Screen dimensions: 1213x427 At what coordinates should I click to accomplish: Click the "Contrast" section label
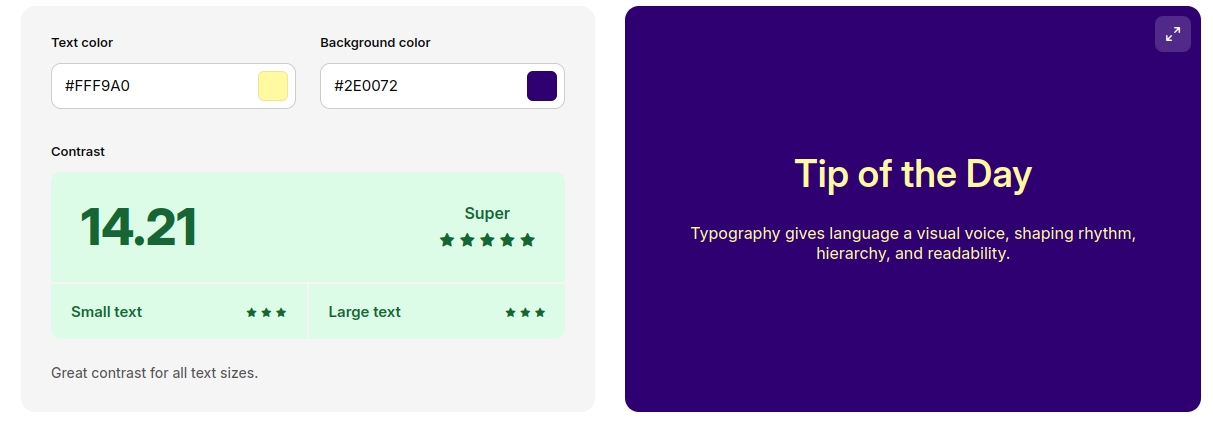(78, 152)
